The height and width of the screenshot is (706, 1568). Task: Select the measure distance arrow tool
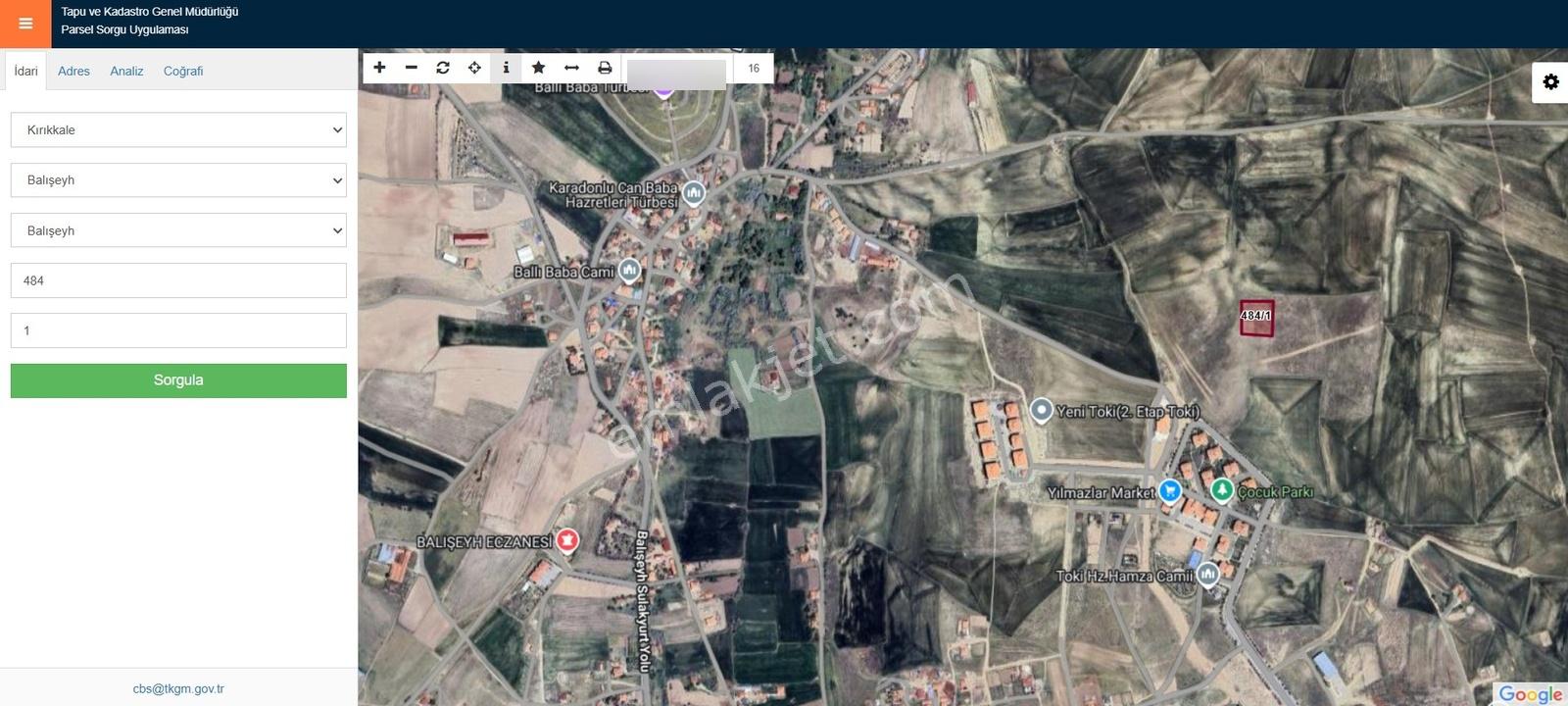pyautogui.click(x=571, y=68)
